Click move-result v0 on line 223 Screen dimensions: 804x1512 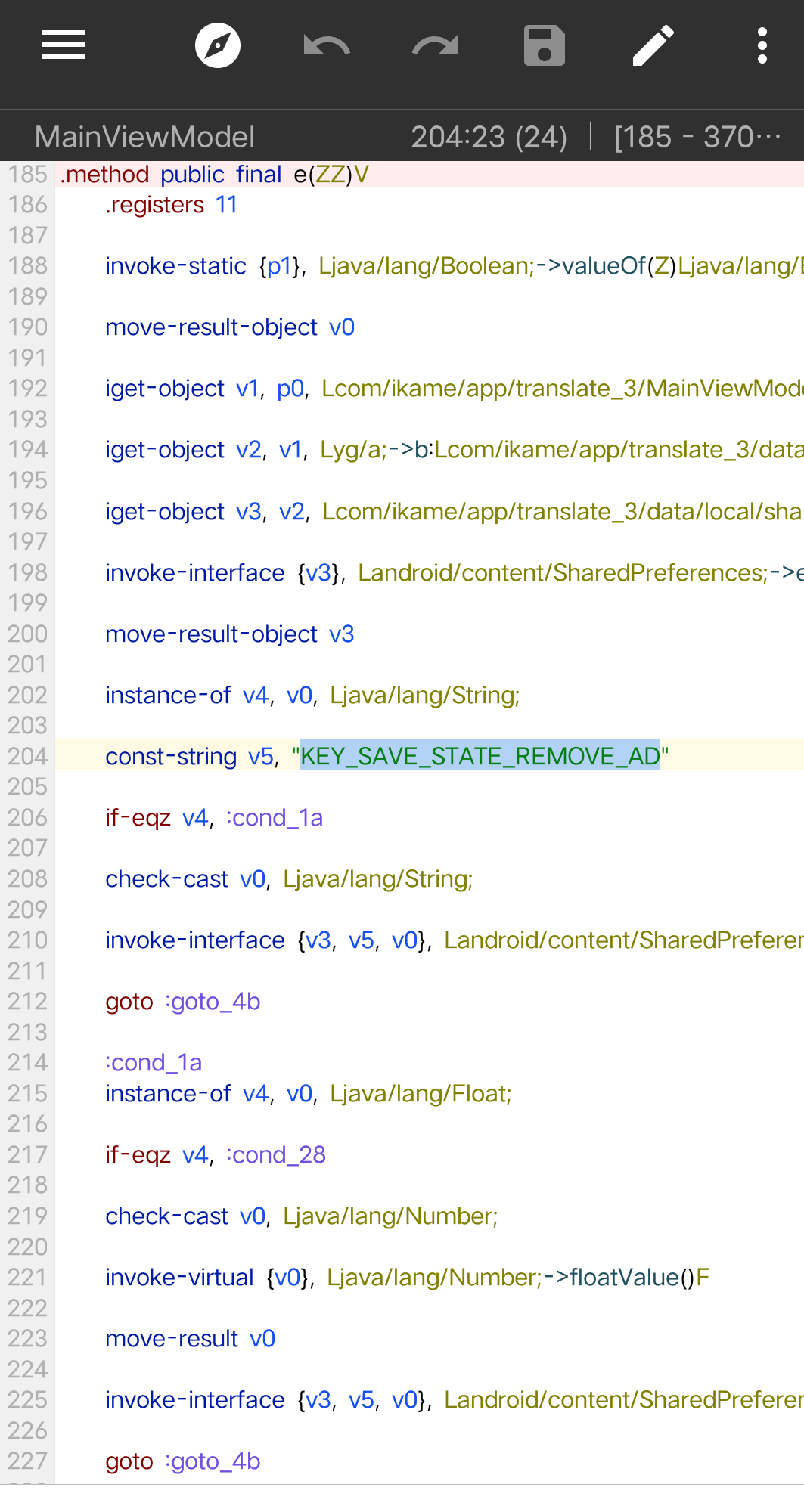pyautogui.click(x=190, y=1339)
